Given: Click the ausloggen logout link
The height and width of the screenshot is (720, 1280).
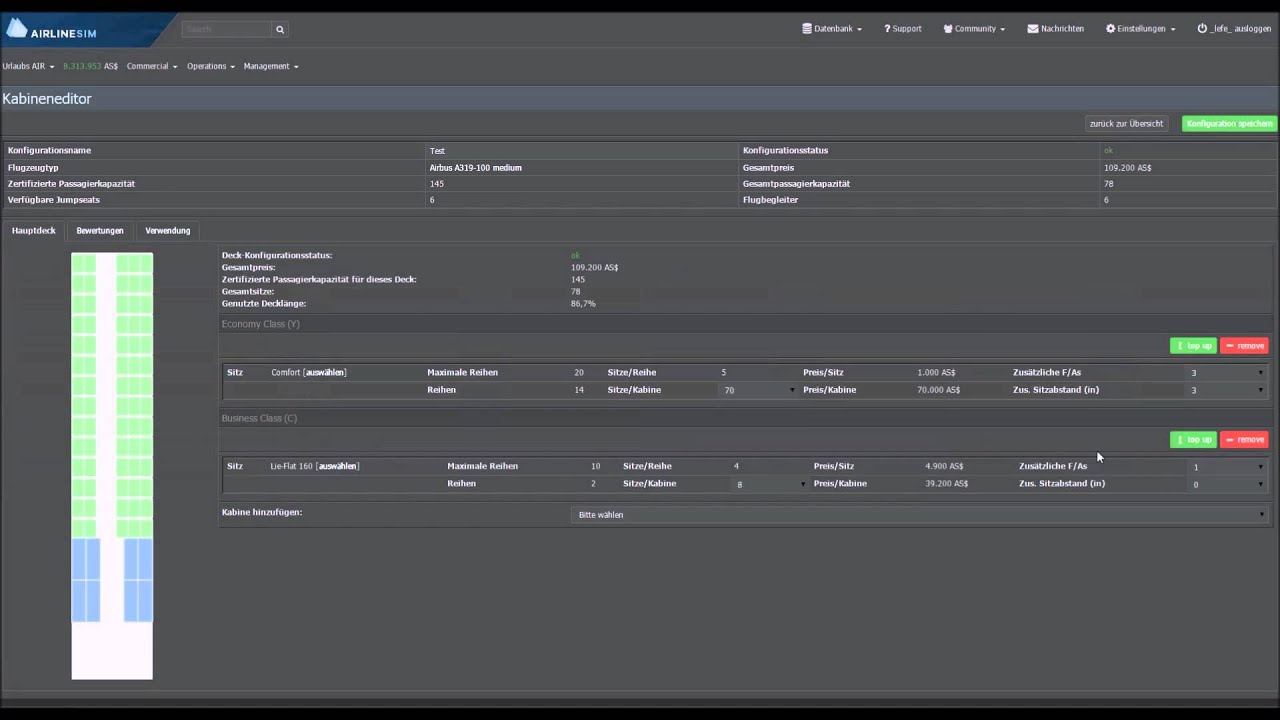Looking at the screenshot, I should click(1234, 29).
